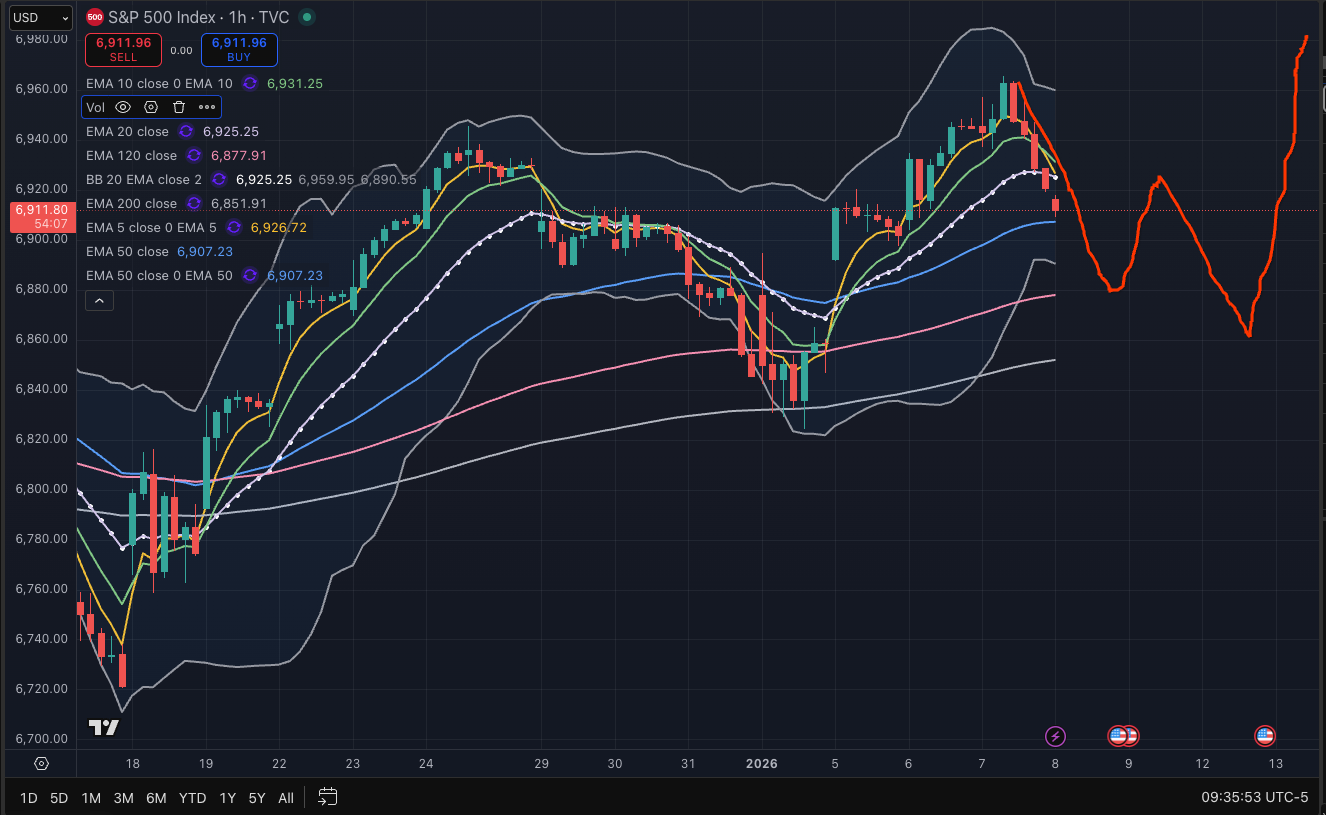The height and width of the screenshot is (815, 1326).
Task: Click the value 6,851.91 for EMA 200
Action: [239, 203]
